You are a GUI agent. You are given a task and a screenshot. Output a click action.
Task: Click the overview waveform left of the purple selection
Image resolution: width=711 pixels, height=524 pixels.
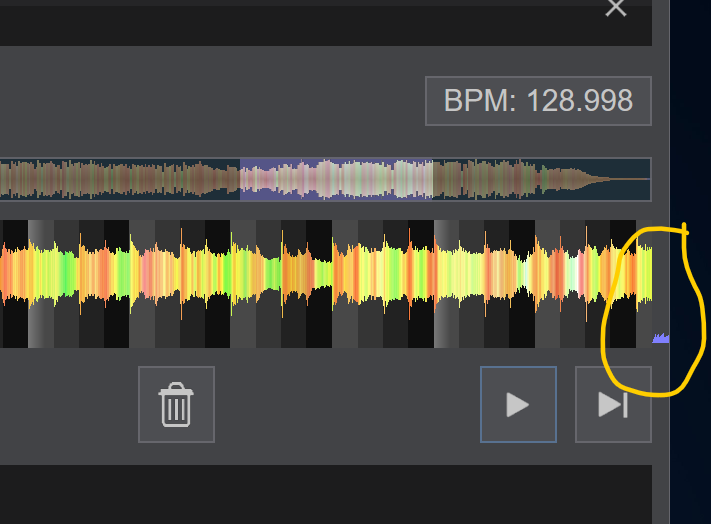pyautogui.click(x=120, y=180)
